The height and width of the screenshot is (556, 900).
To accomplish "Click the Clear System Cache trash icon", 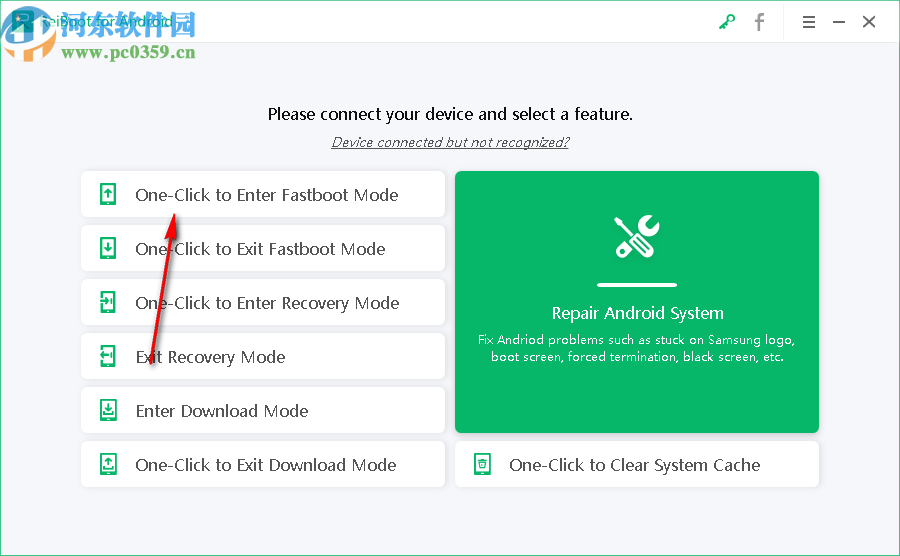I will pyautogui.click(x=482, y=464).
